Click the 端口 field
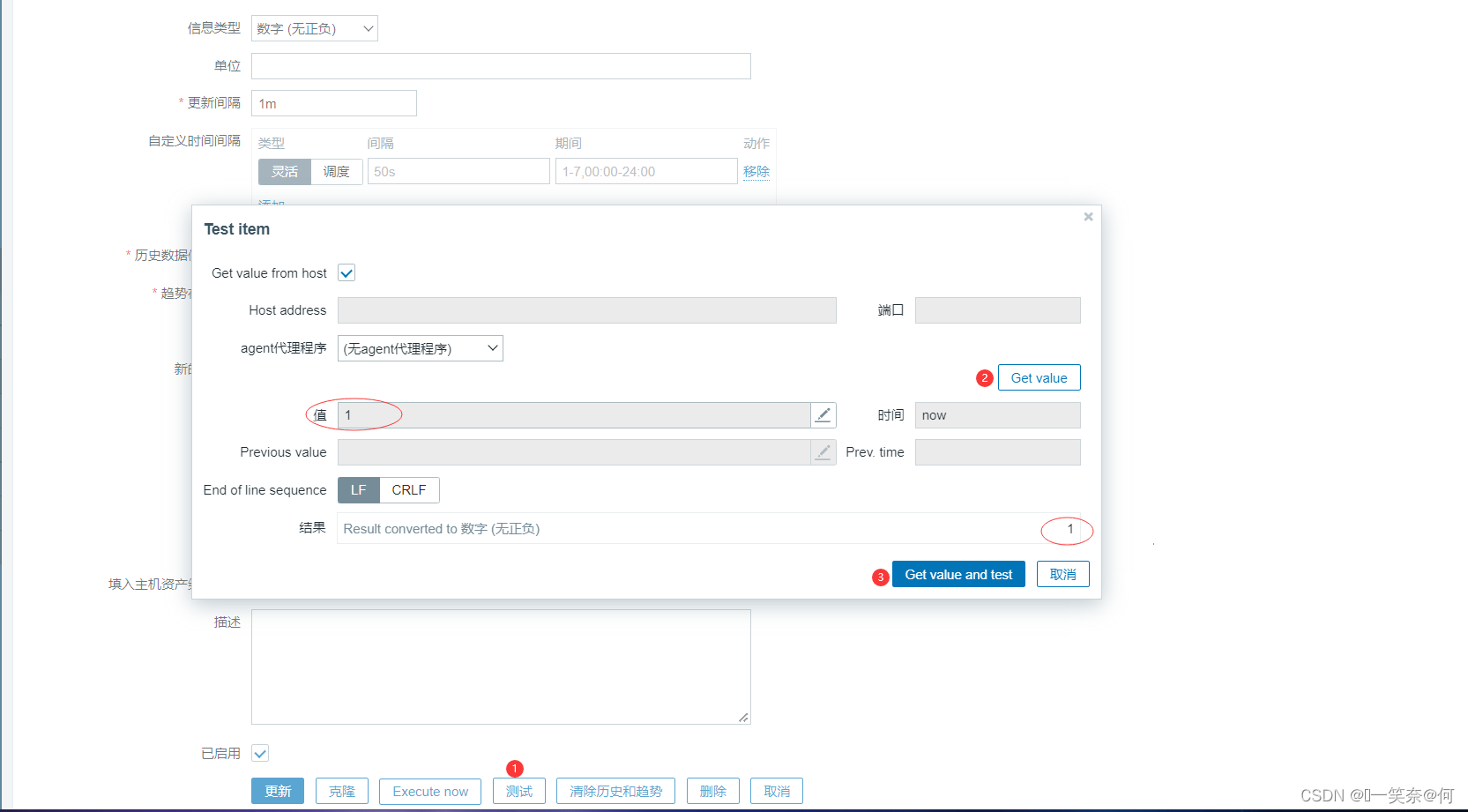 [x=998, y=310]
